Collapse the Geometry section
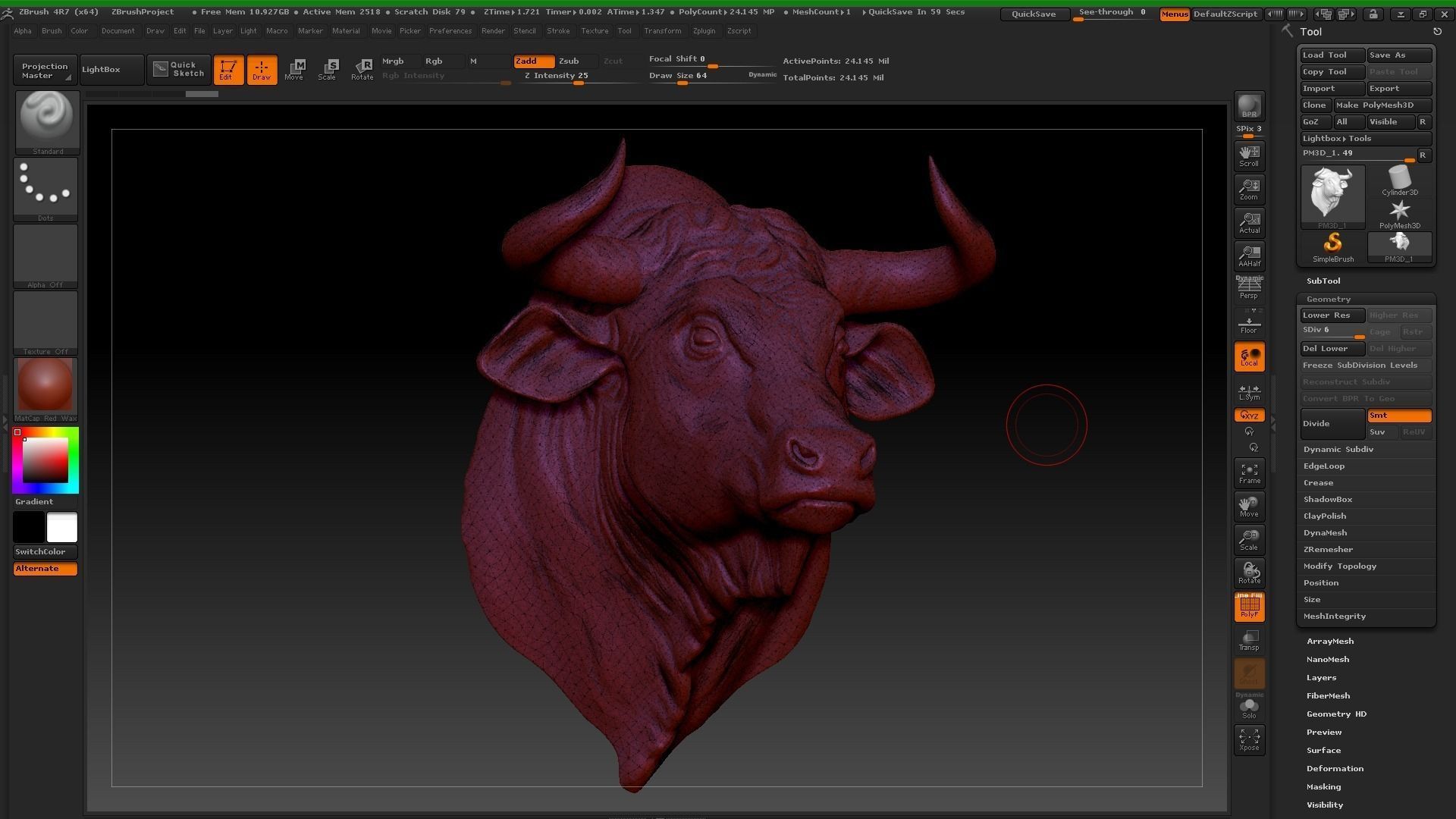This screenshot has width=1456, height=819. pyautogui.click(x=1328, y=299)
